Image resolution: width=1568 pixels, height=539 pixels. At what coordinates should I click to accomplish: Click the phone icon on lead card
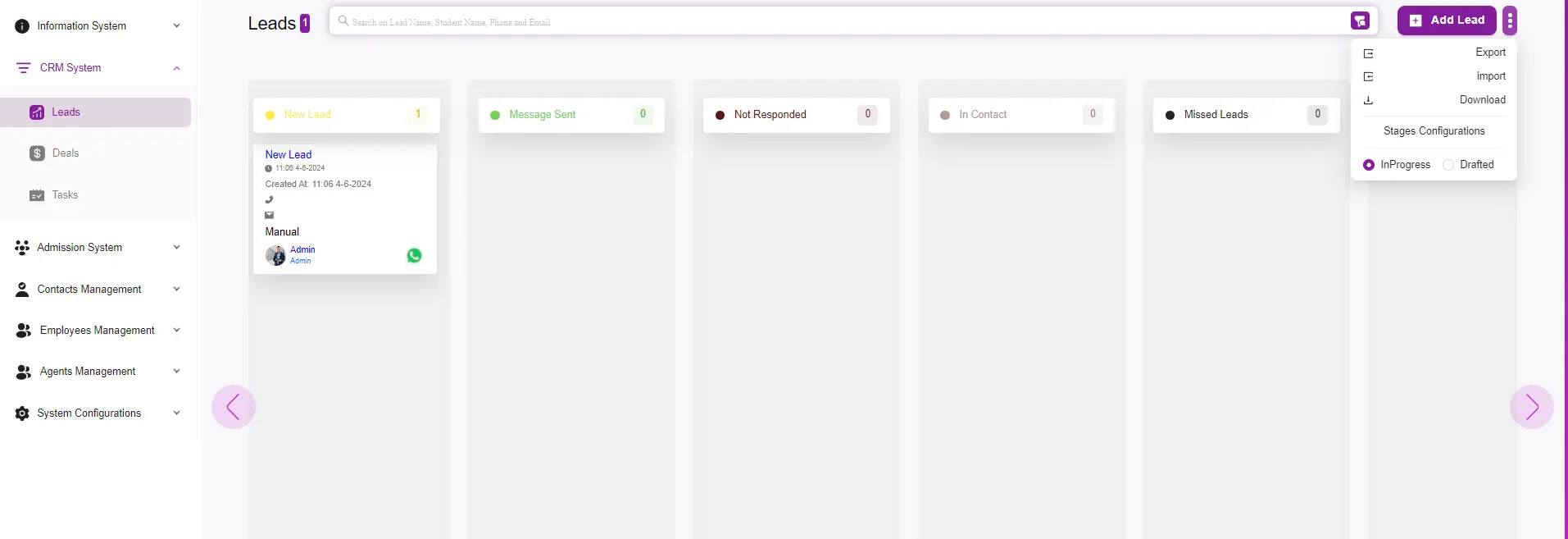point(269,199)
